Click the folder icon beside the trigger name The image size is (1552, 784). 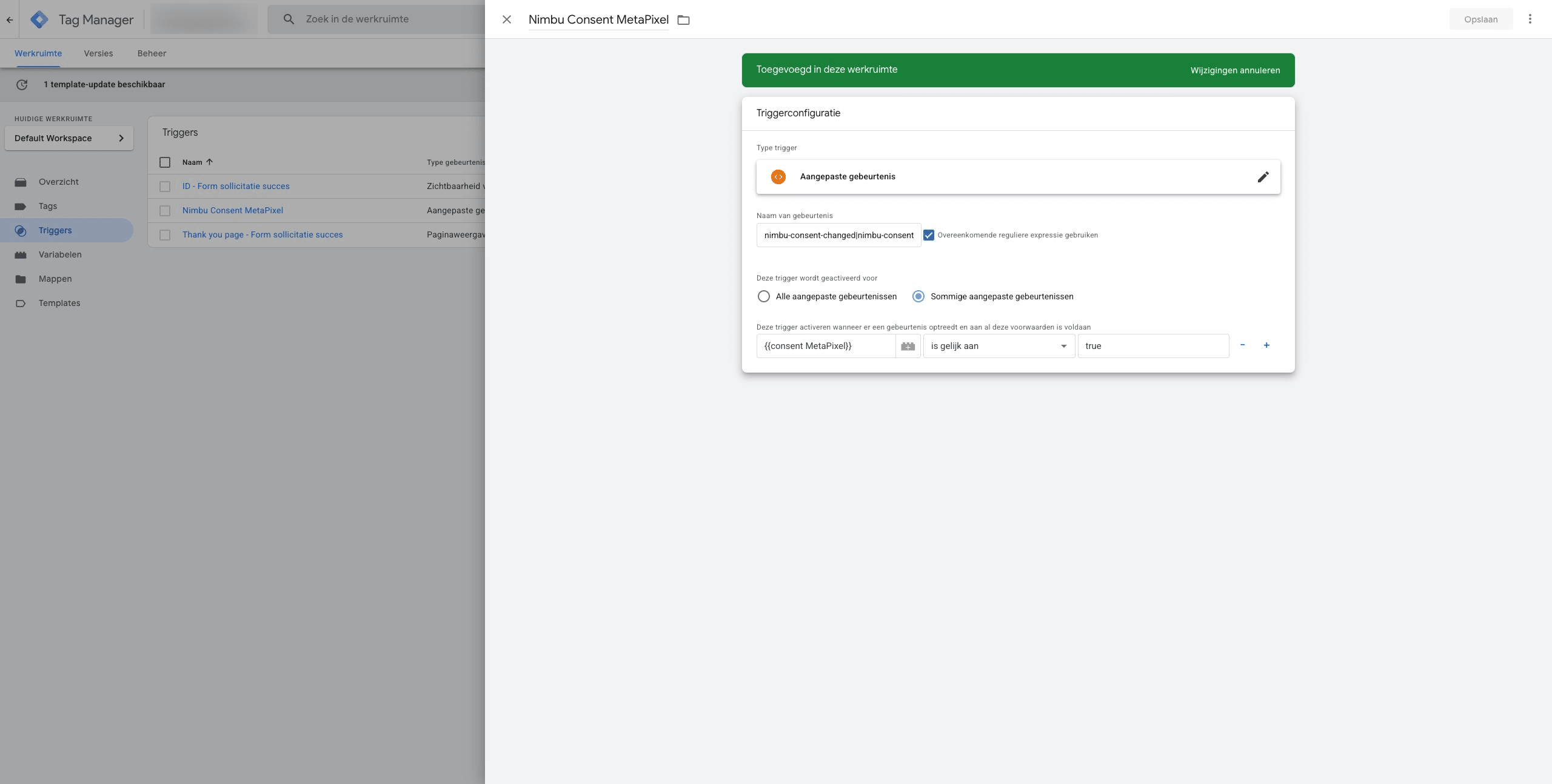tap(684, 19)
